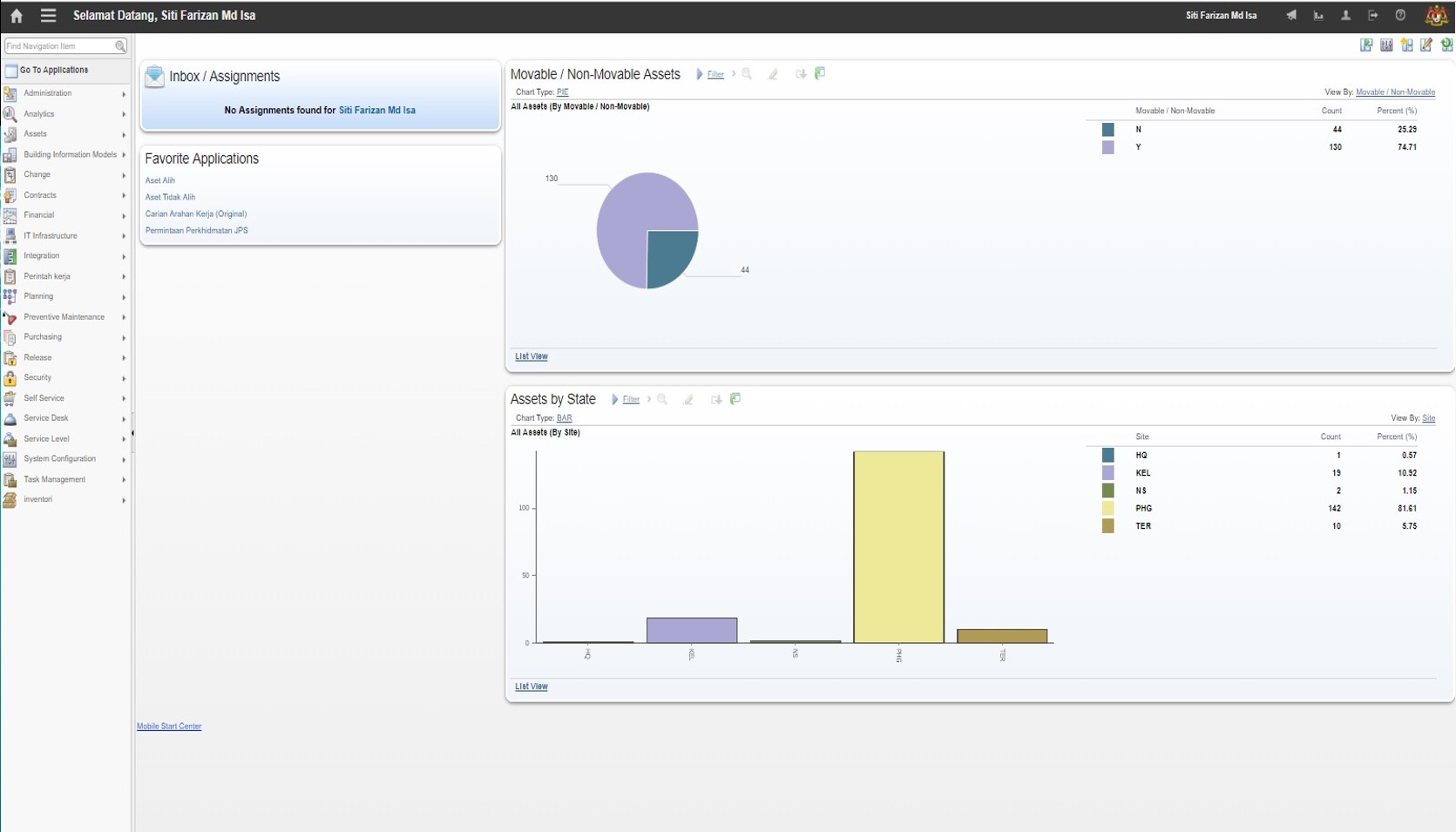Open Reports via the bar chart icon

(1318, 16)
